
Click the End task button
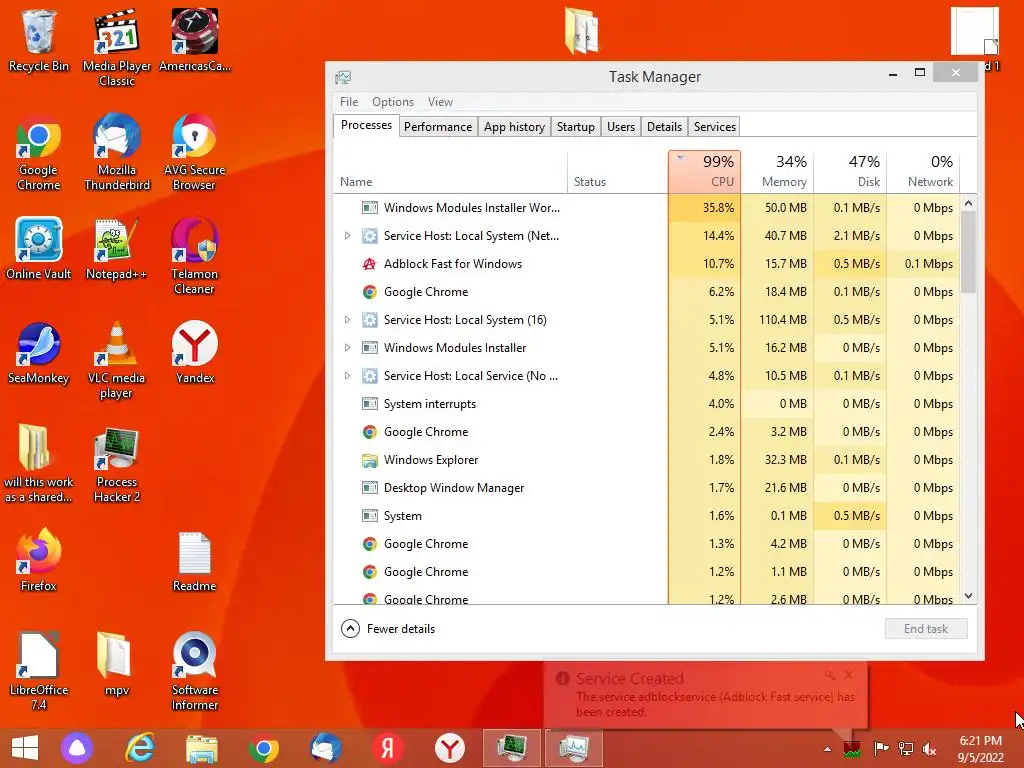click(x=926, y=629)
